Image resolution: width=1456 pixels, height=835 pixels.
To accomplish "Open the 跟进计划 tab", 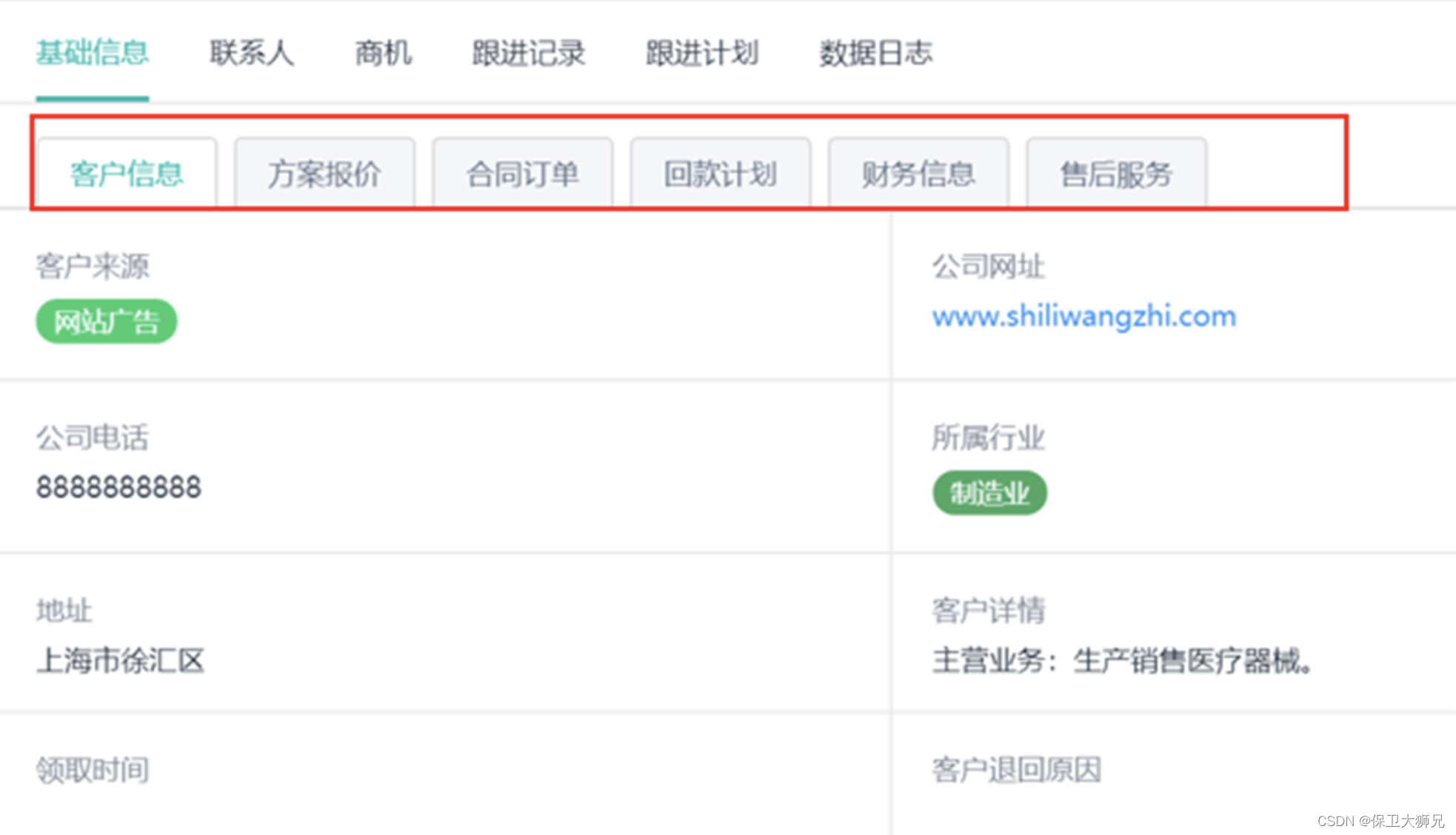I will pyautogui.click(x=702, y=53).
